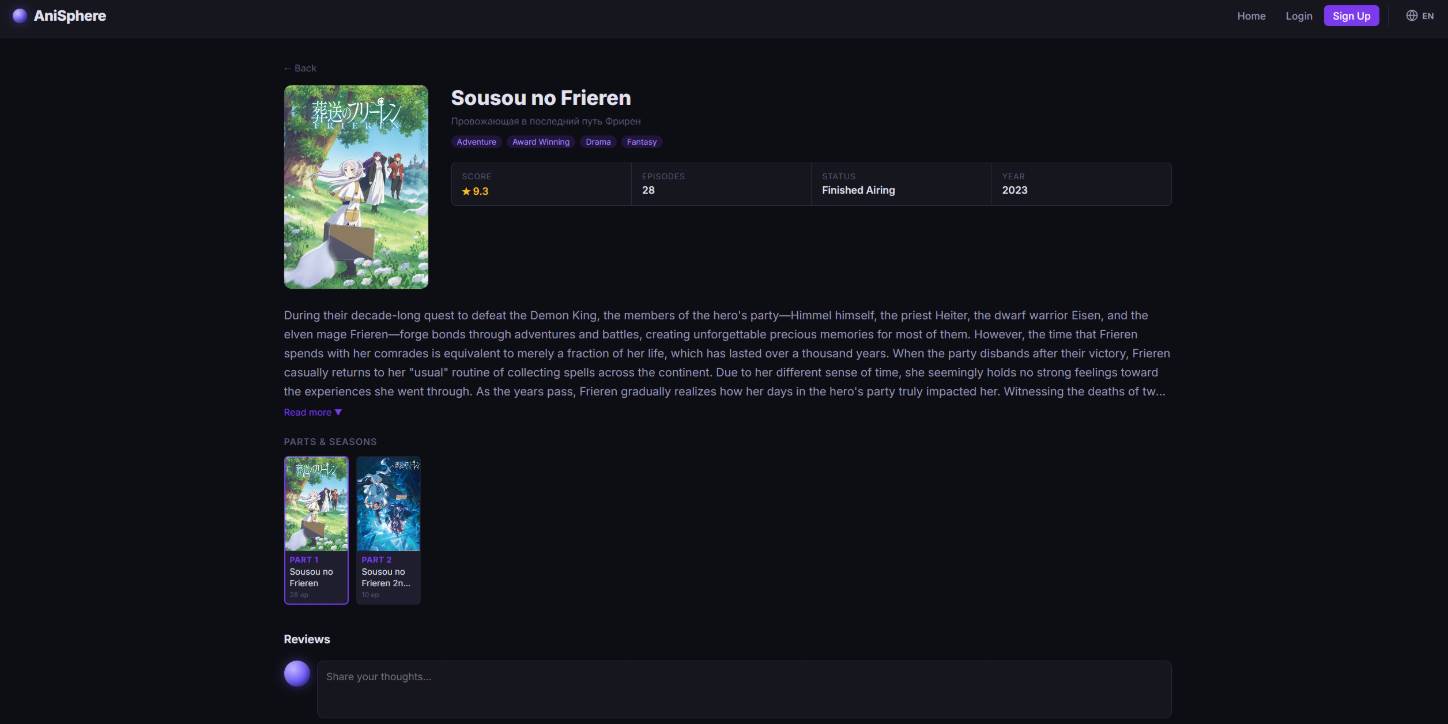This screenshot has height=724, width=1448.
Task: Open the Part 2 Sousou no Frieren 2nd card
Action: (388, 530)
